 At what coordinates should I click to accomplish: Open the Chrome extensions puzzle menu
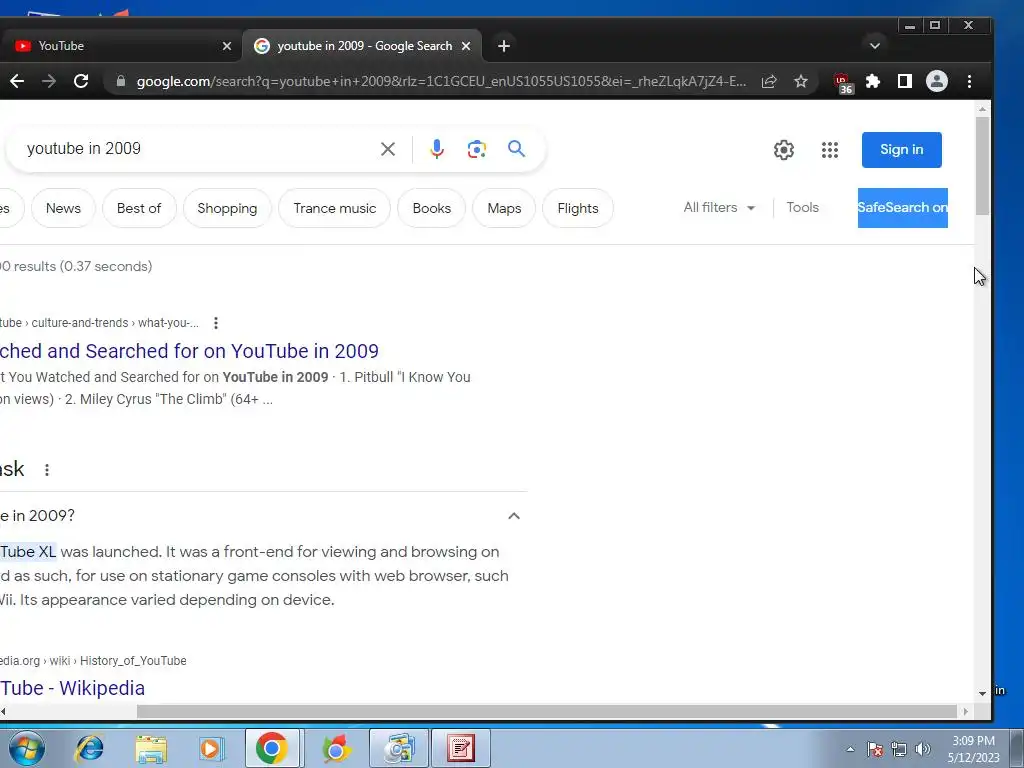[x=872, y=81]
